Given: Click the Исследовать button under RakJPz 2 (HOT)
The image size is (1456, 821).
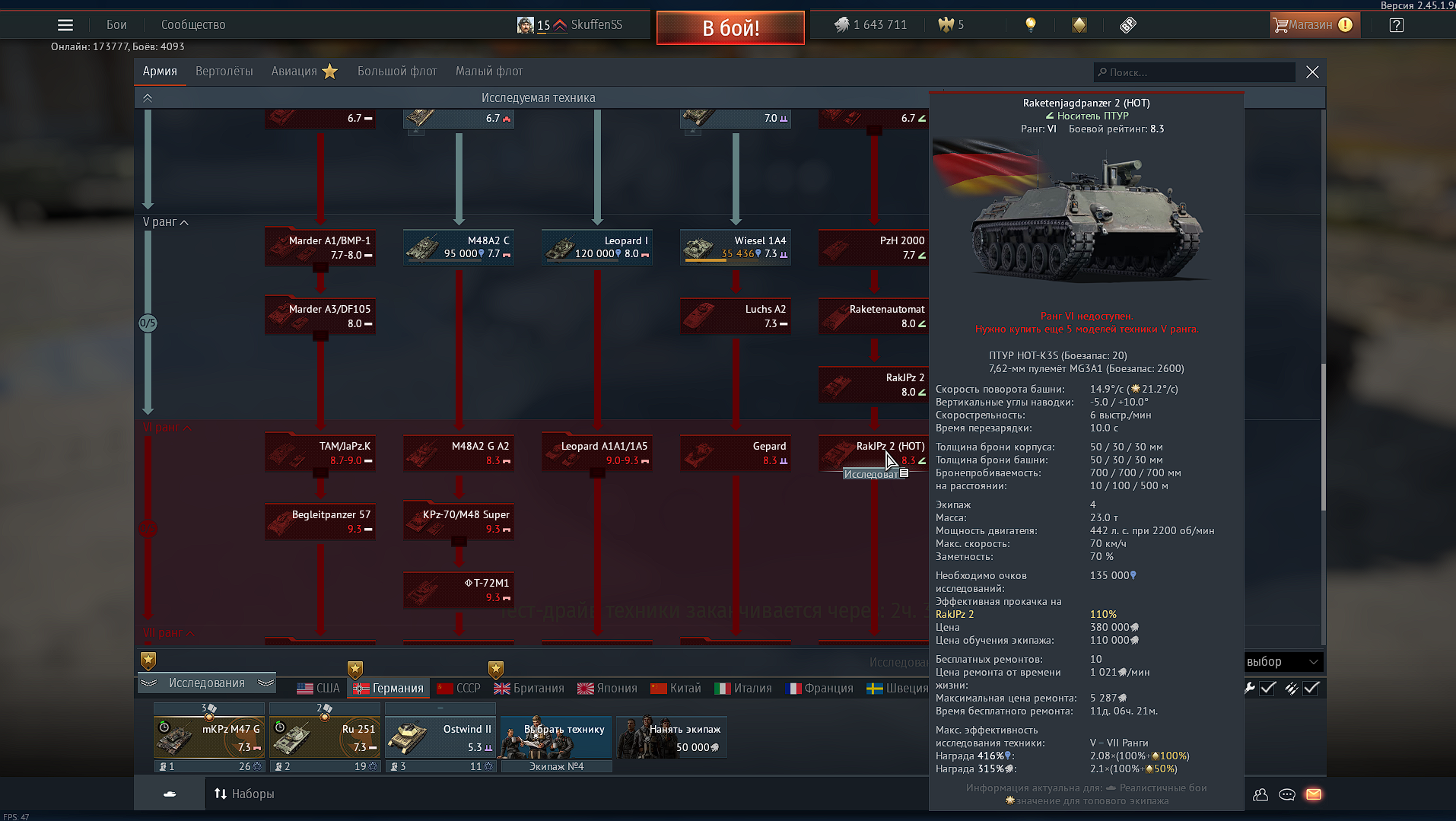Looking at the screenshot, I should (x=875, y=474).
